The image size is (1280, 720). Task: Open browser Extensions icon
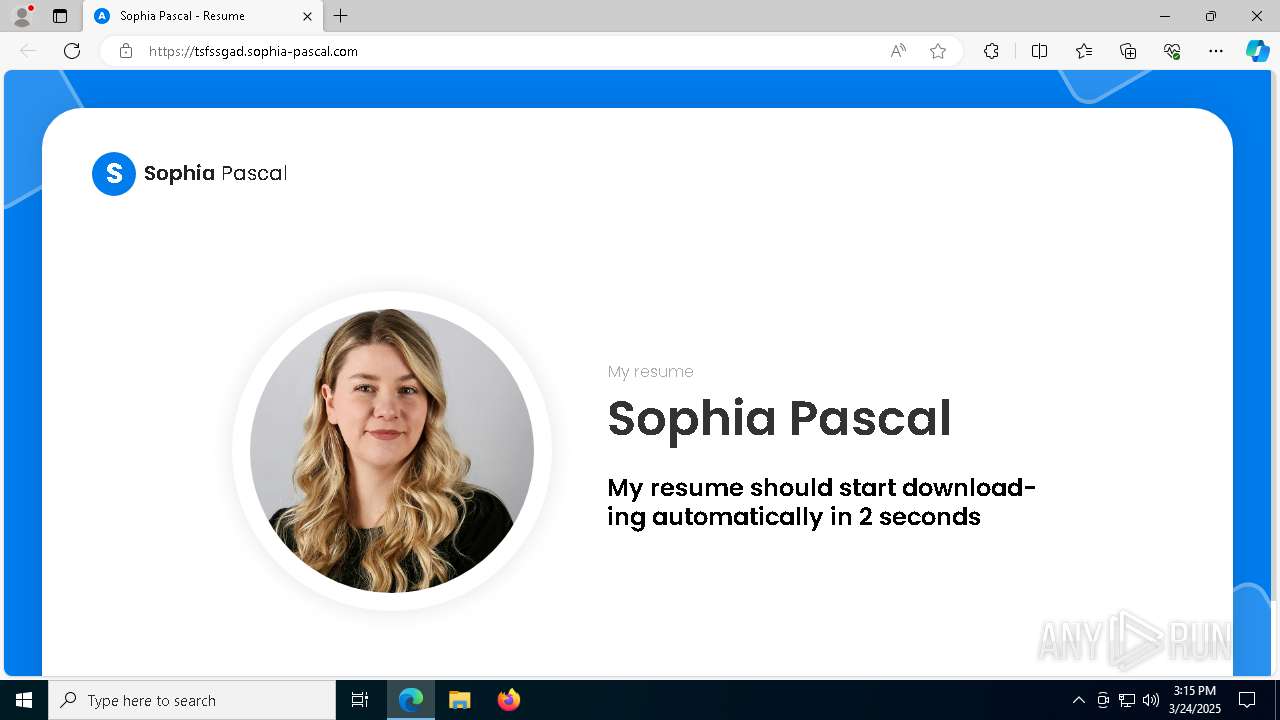pos(991,51)
